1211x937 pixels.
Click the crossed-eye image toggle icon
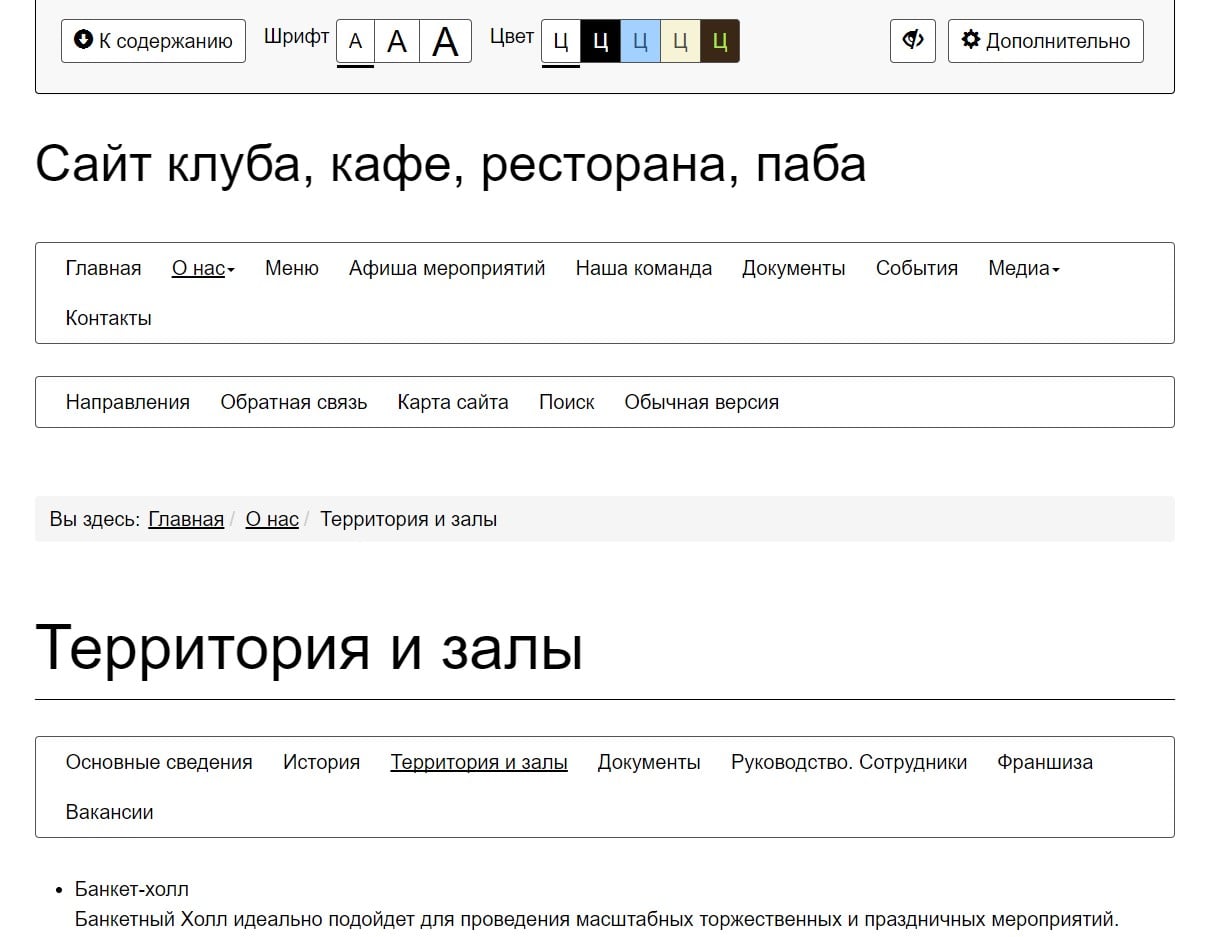click(x=912, y=41)
